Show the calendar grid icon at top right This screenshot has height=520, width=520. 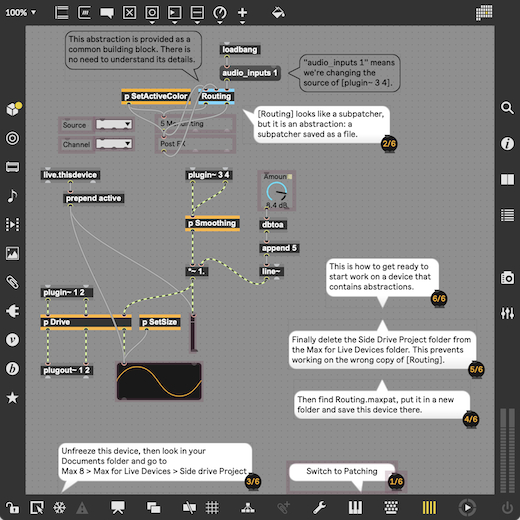(484, 13)
